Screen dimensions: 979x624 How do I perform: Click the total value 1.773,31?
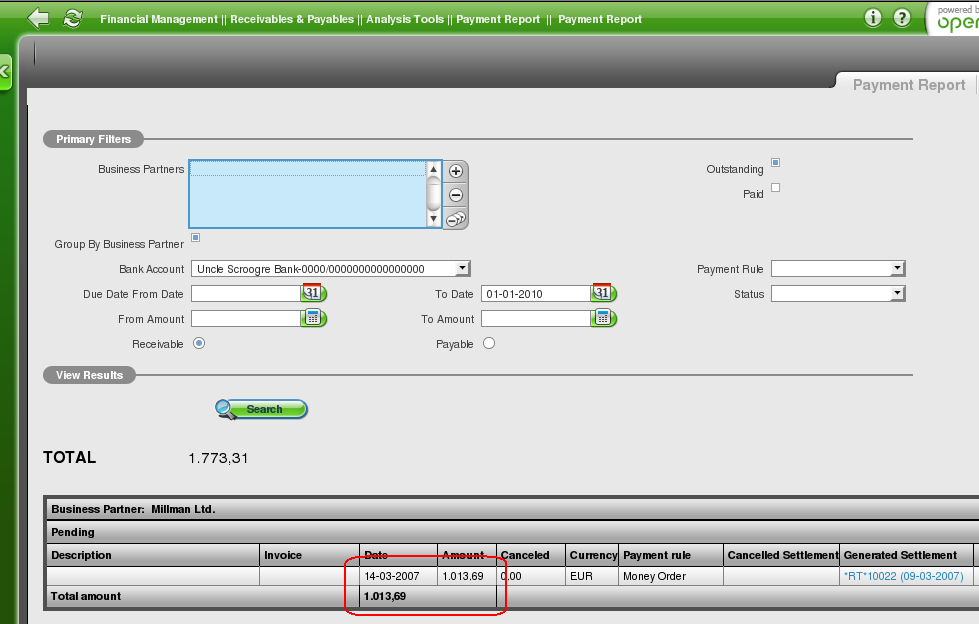coord(218,458)
